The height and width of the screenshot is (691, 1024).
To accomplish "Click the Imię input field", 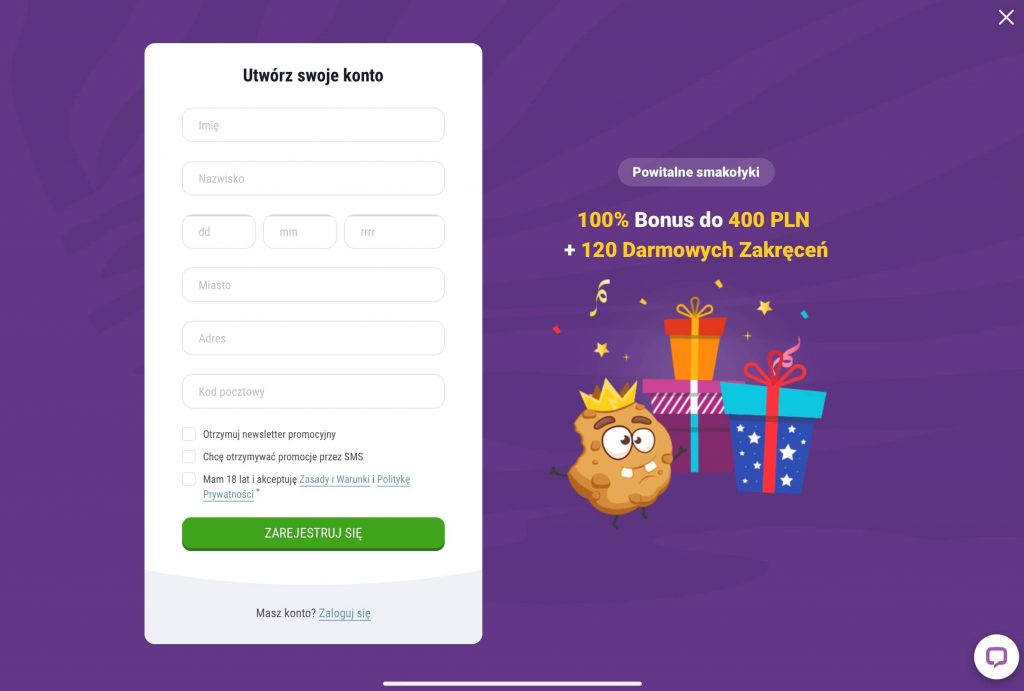I will [313, 125].
